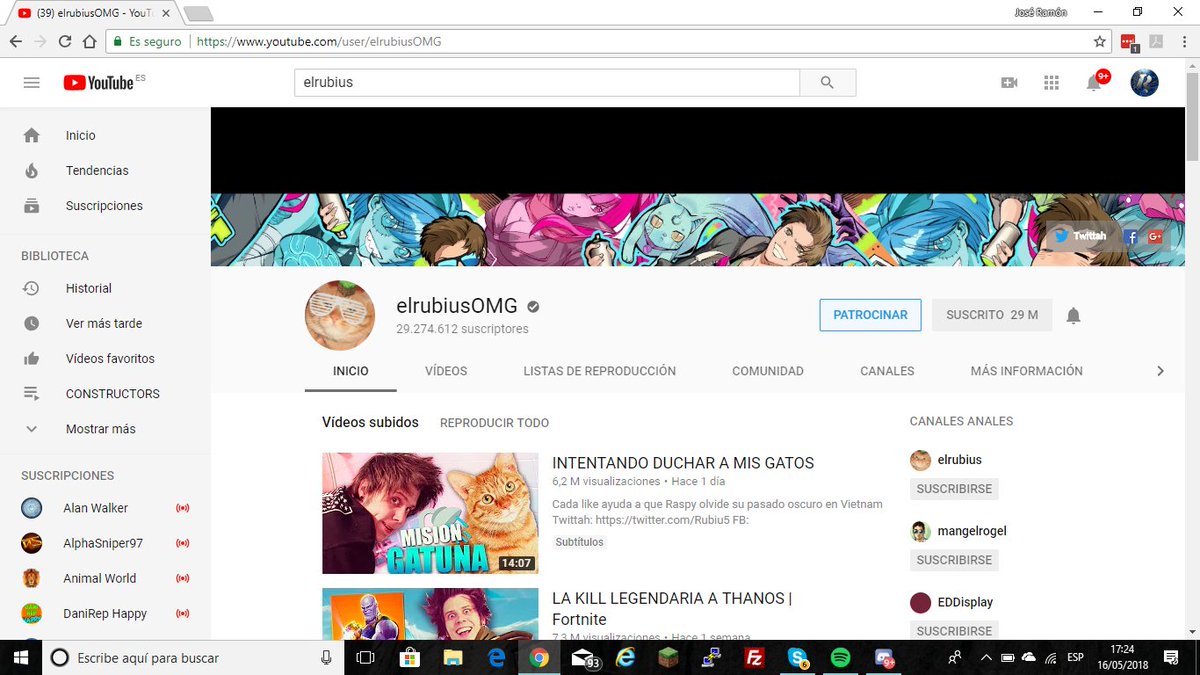
Task: Switch to the CANALES tab
Action: 887,371
